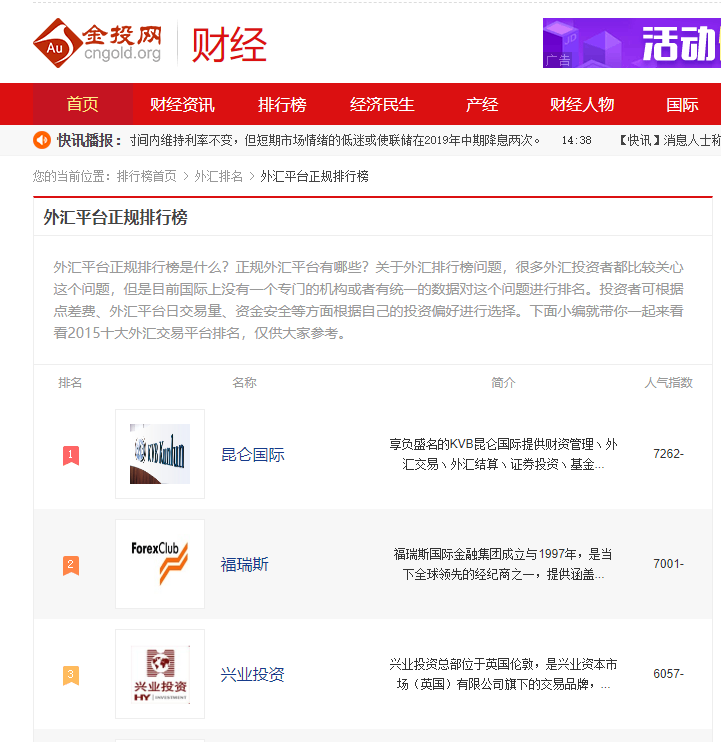Viewport: 721px width, 742px height.
Task: Click the 金投网 cngold.org logo
Action: tap(97, 43)
